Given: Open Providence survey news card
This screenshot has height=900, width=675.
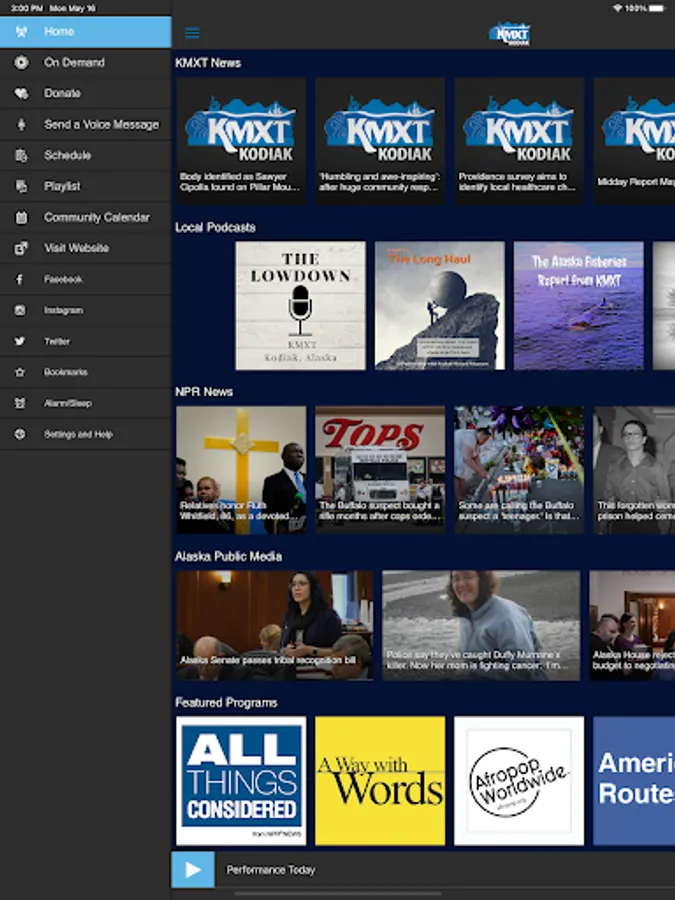Looking at the screenshot, I should (x=519, y=141).
